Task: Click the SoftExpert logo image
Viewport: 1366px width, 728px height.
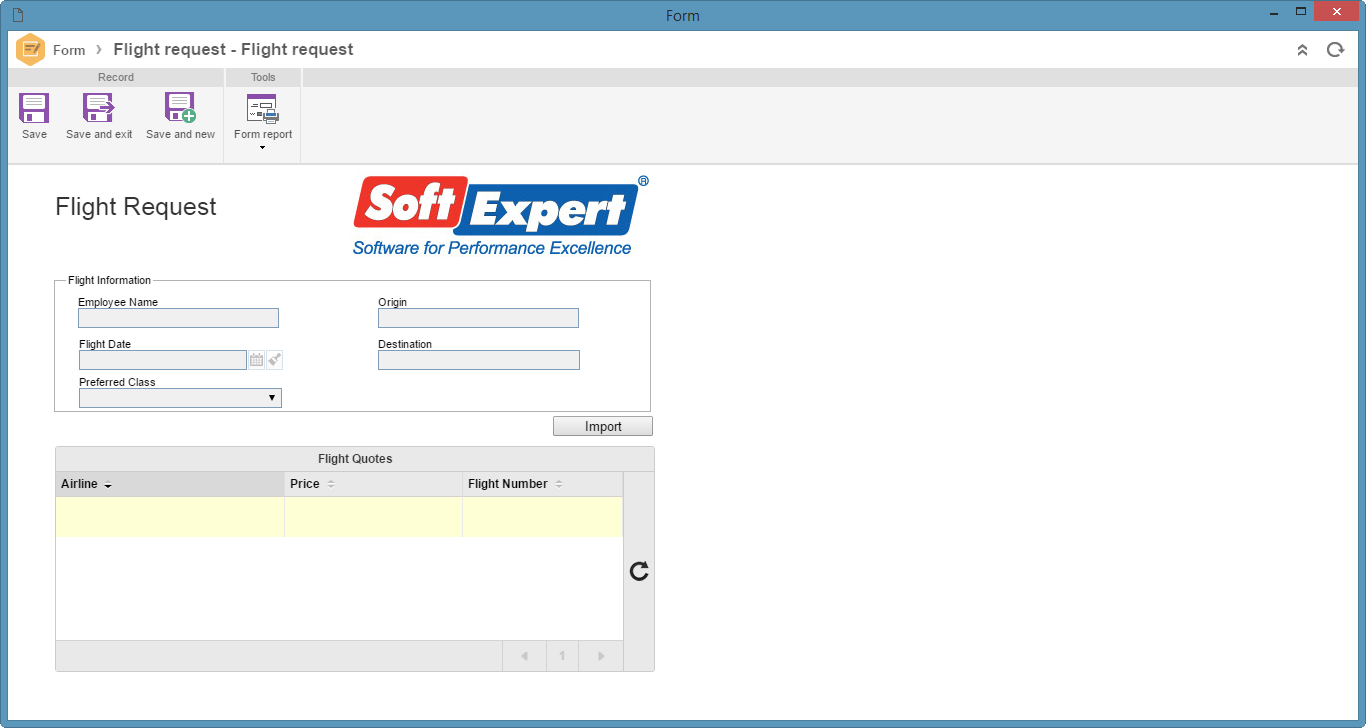Action: 500,216
